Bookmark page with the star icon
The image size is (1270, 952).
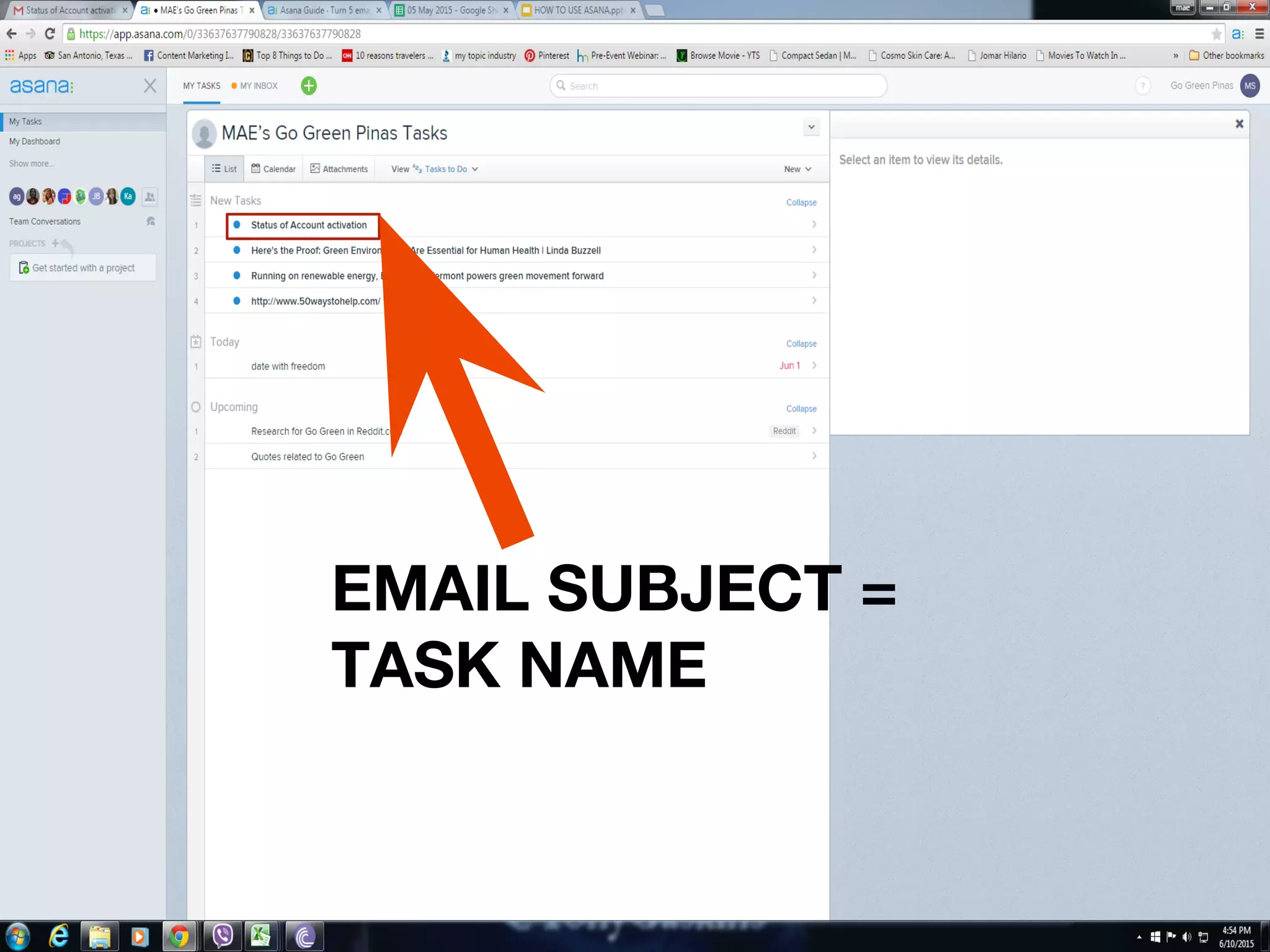pyautogui.click(x=1217, y=34)
